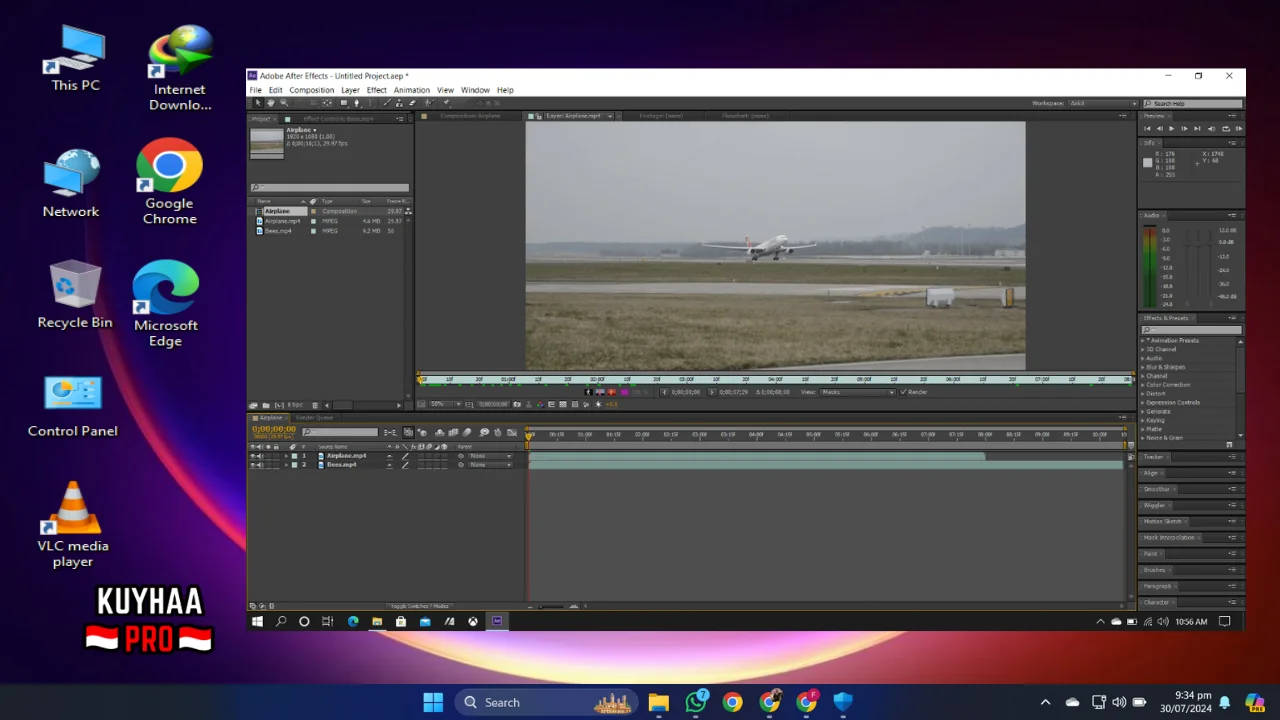Open the Workspace dropdown
This screenshot has width=1280, height=720.
point(1103,103)
